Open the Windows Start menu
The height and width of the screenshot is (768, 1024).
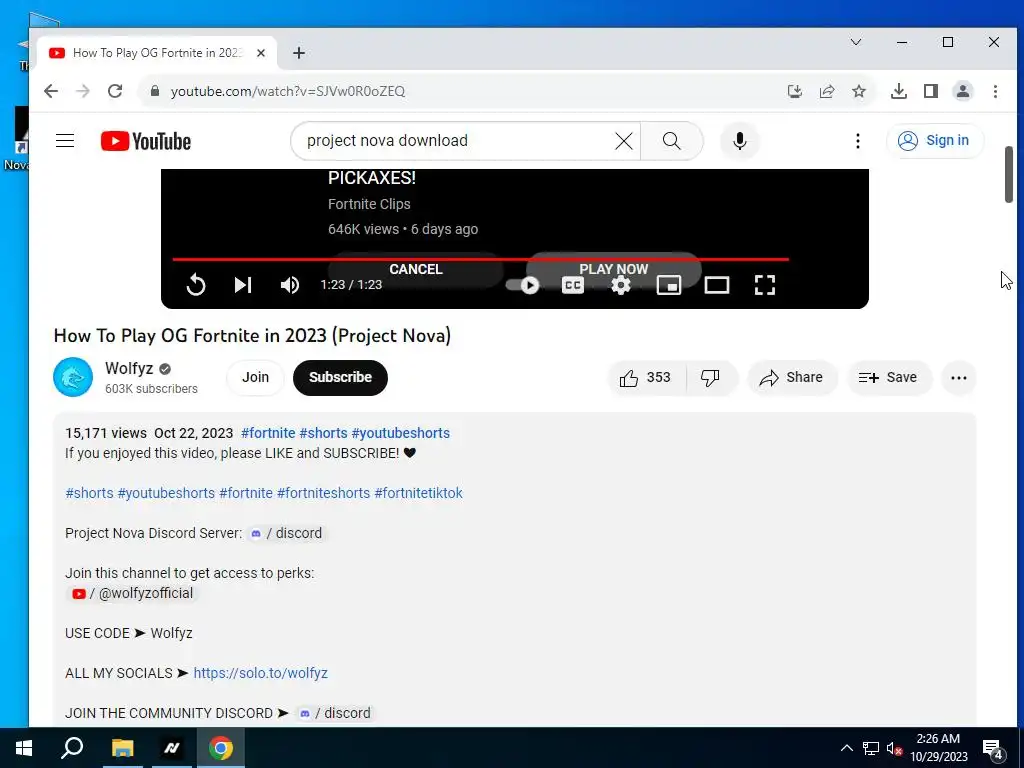tap(24, 748)
